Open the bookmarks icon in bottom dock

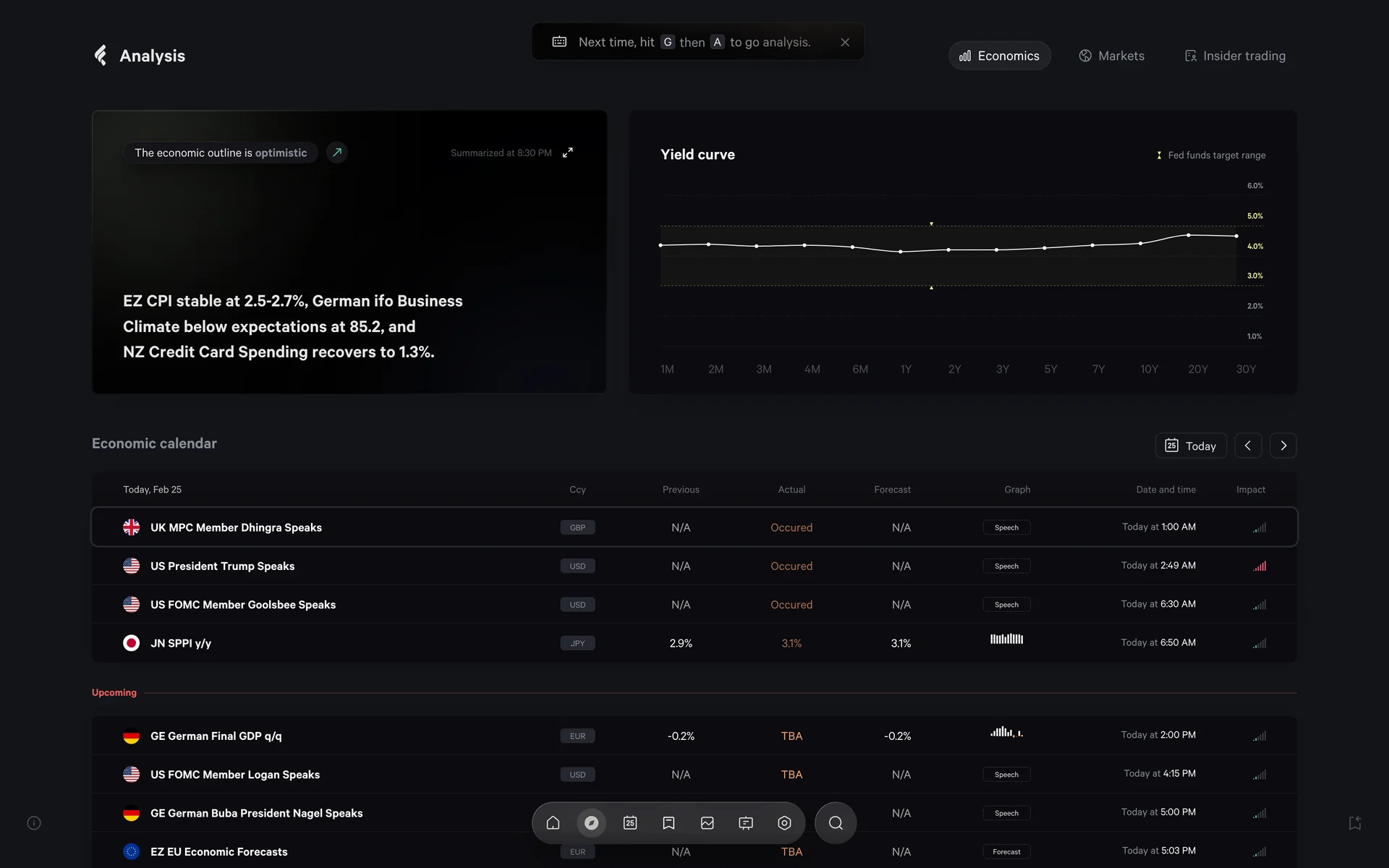pyautogui.click(x=668, y=822)
